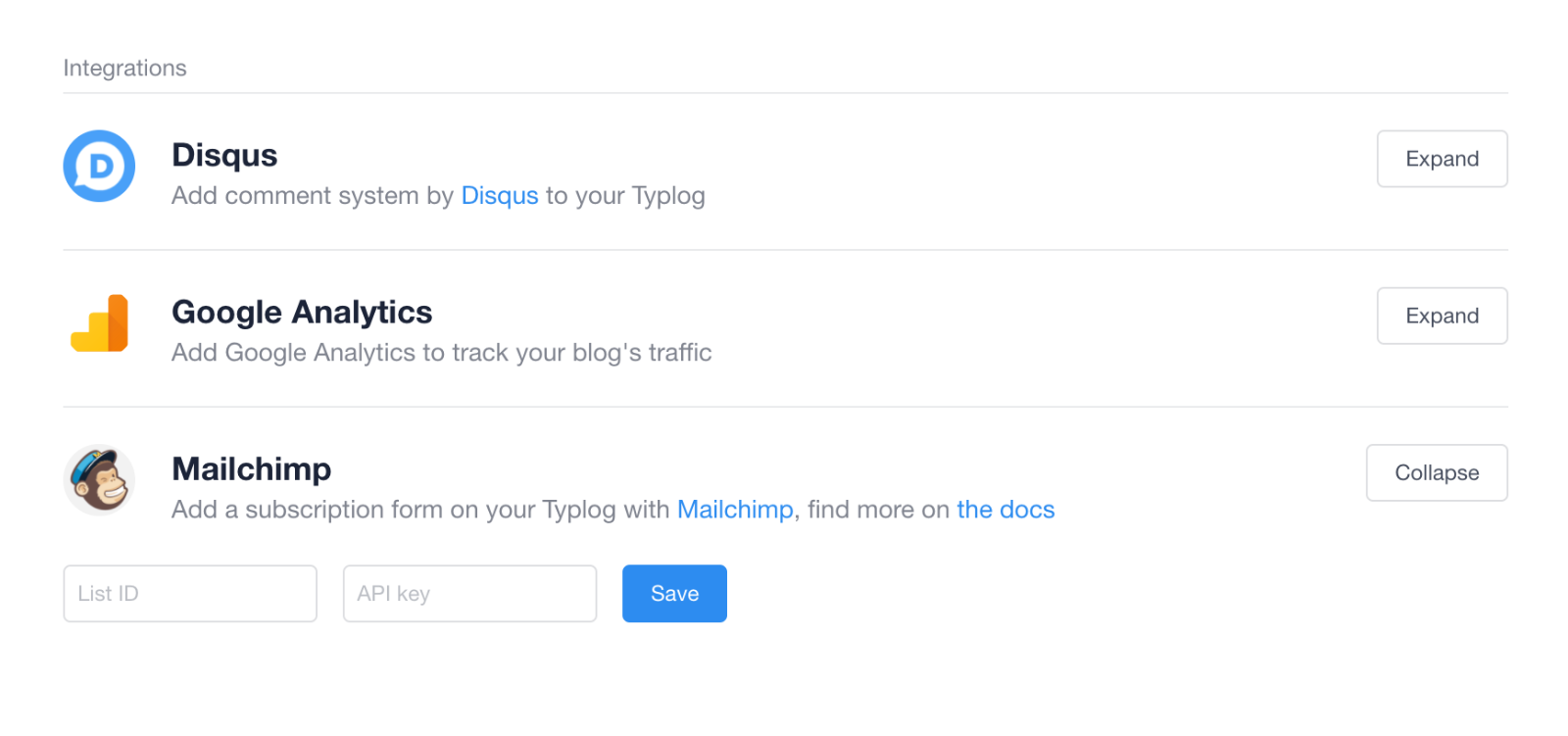Click the Mailchimp monkey logo icon
Viewport: 1568px width, 736px height.
point(99,479)
